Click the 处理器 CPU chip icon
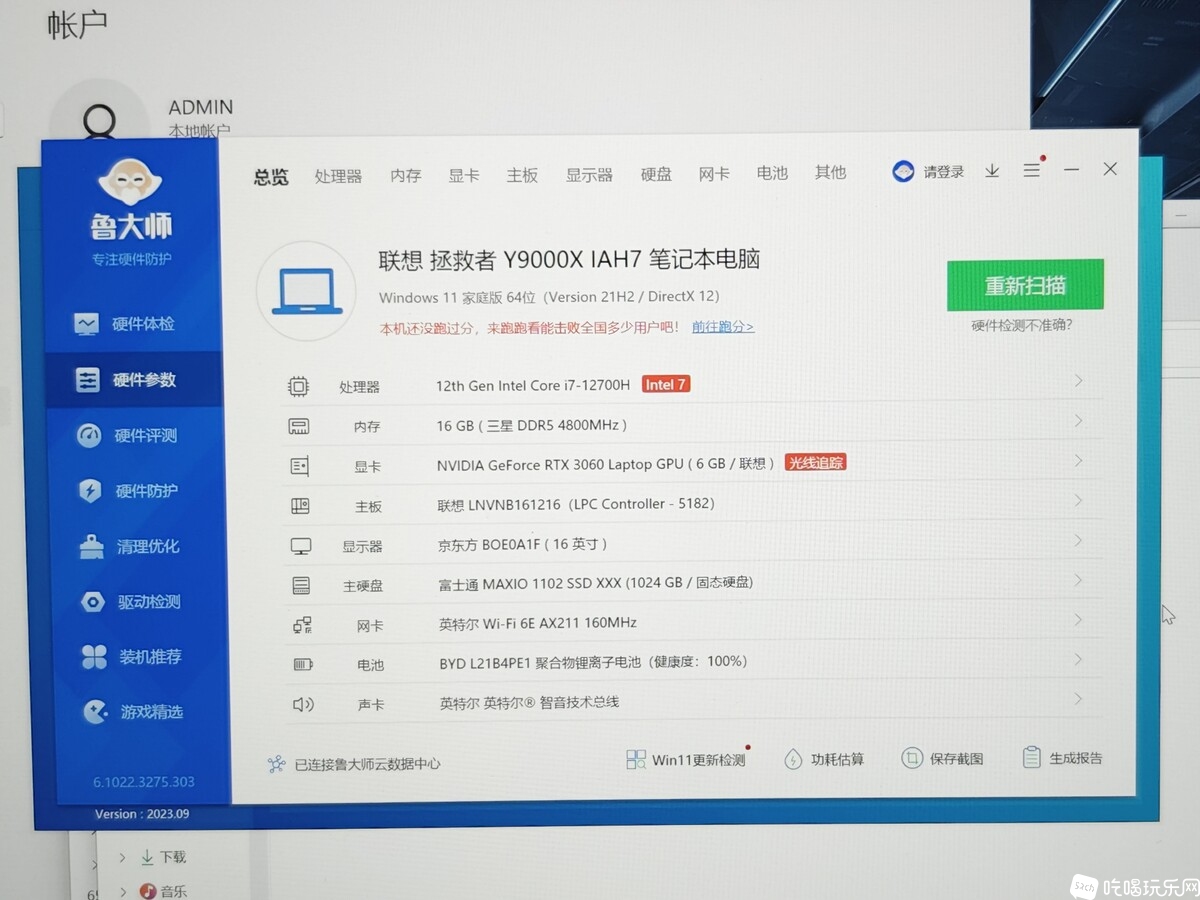Screen dimensions: 1200x900 tap(298, 386)
